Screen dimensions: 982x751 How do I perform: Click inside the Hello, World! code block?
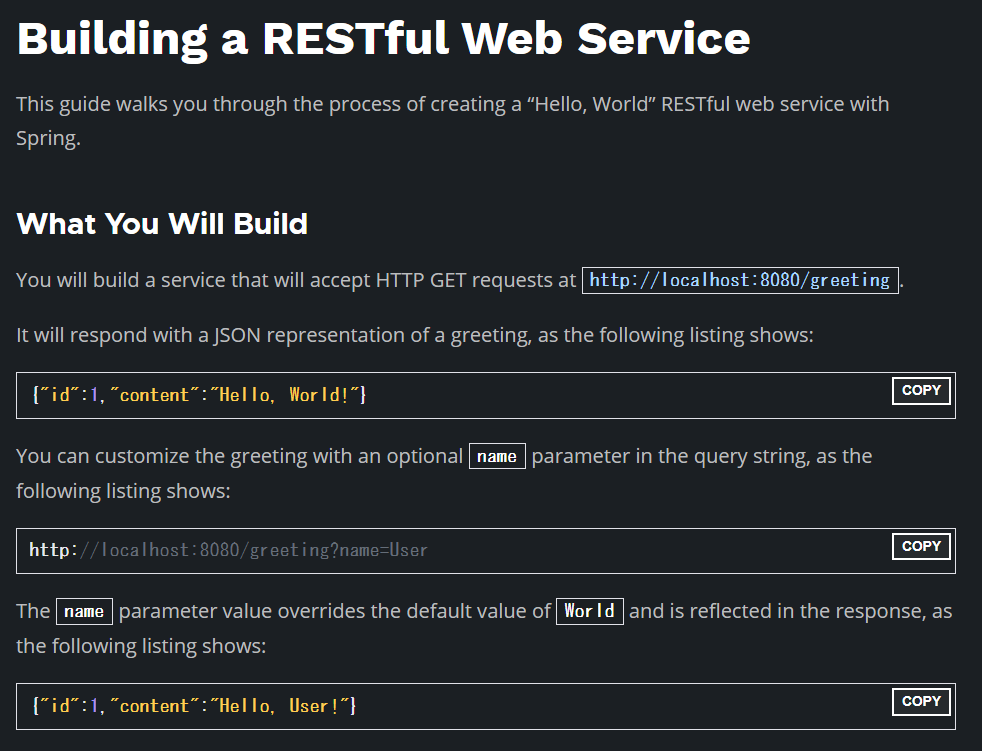600,395
